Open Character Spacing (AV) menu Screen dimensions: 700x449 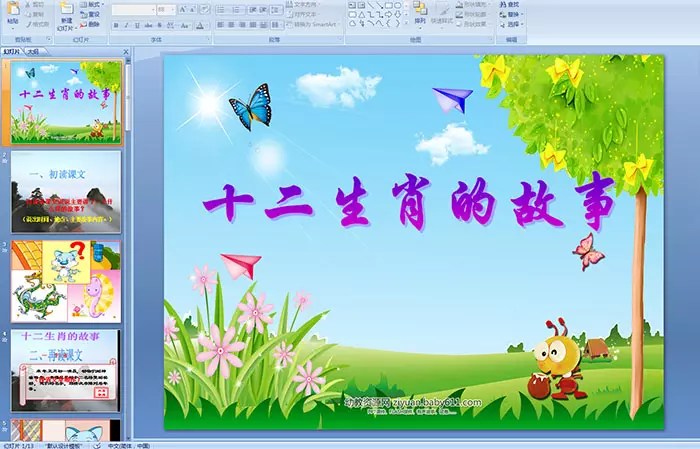click(x=171, y=25)
